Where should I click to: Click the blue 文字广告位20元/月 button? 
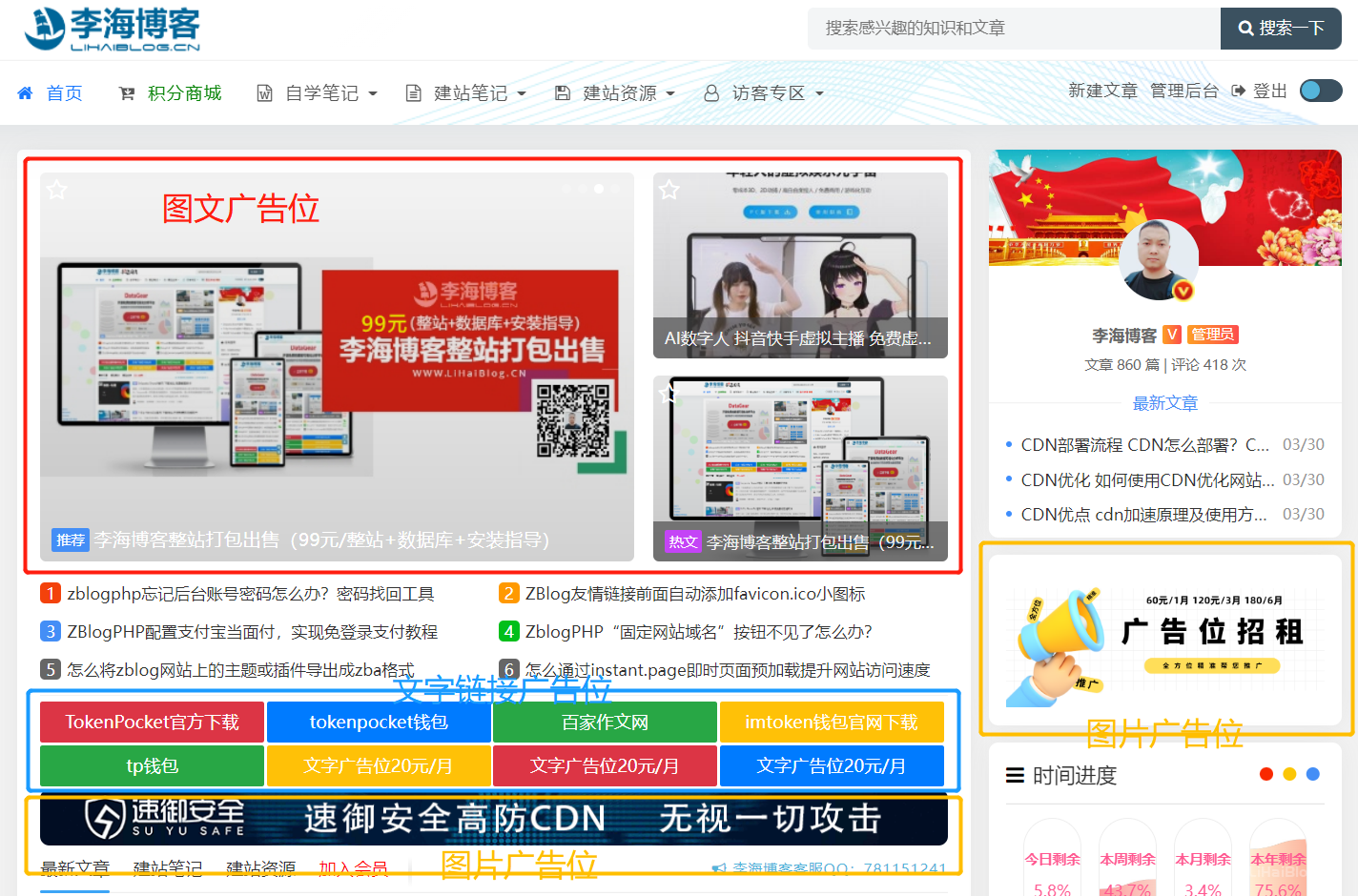click(x=832, y=765)
